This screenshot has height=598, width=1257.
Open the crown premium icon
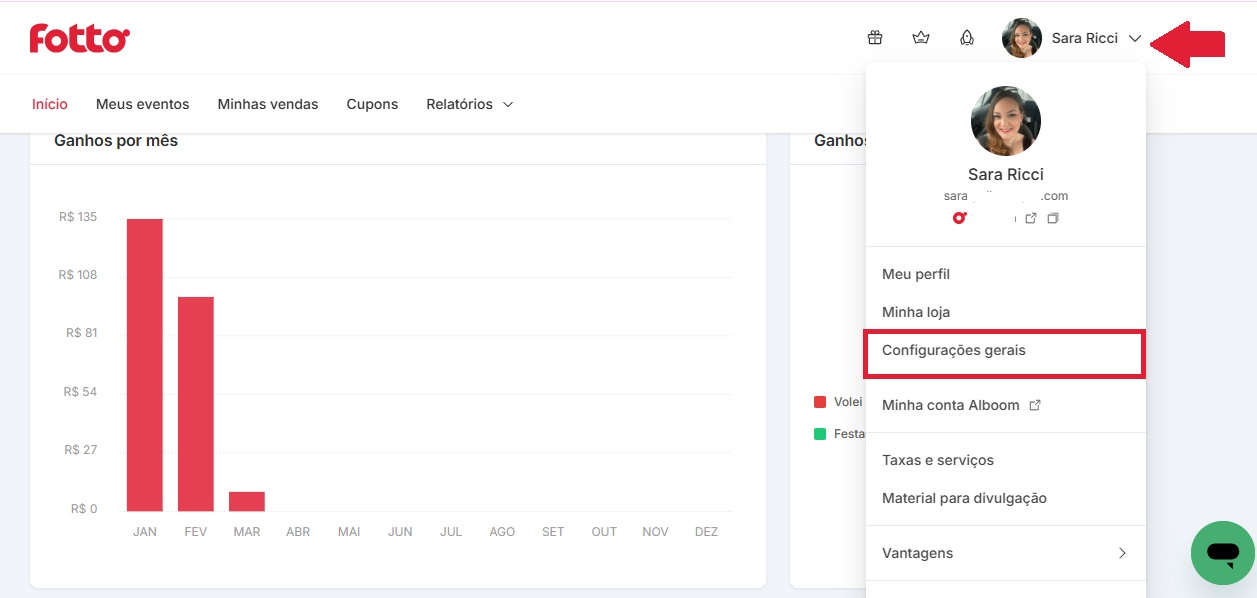(x=921, y=38)
